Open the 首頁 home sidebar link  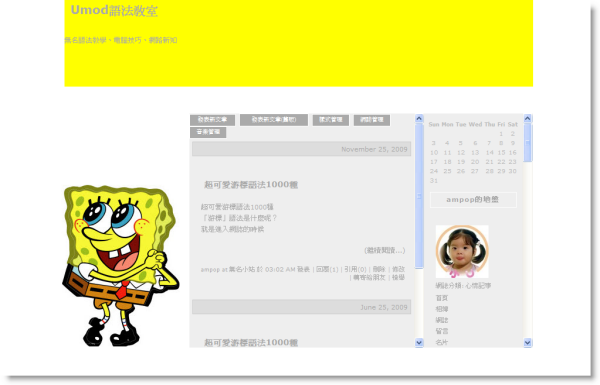pyautogui.click(x=442, y=298)
